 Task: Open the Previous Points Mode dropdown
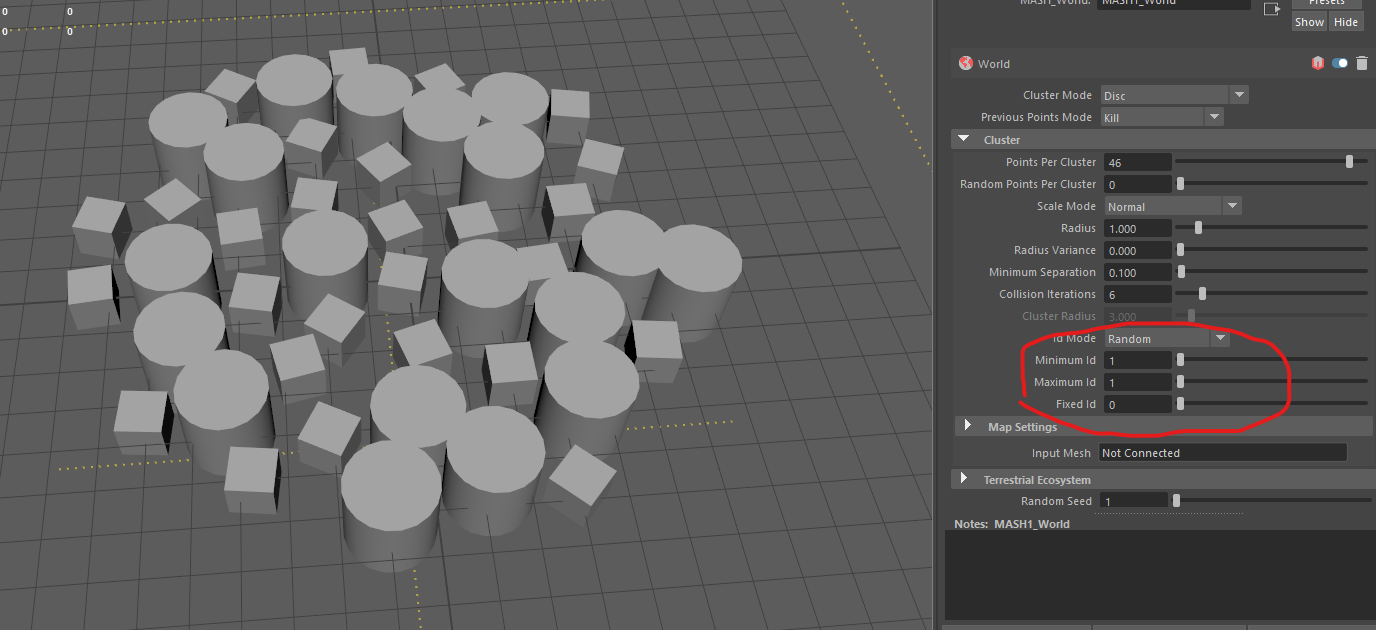click(x=1214, y=116)
